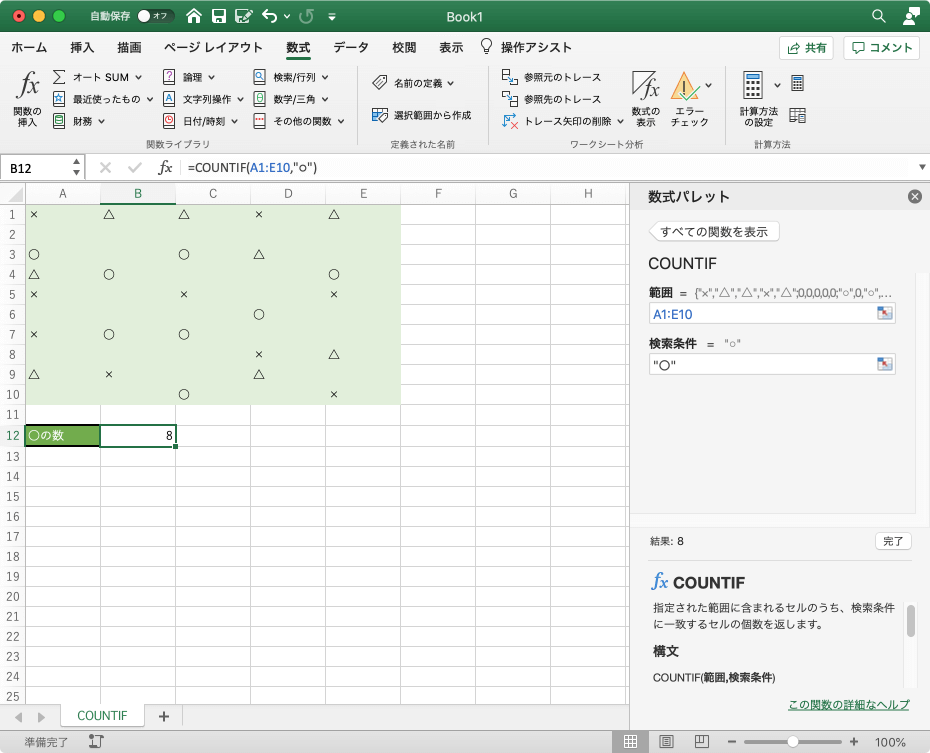Click range selector icon for 検索条件 field
Viewport: 930px width, 753px height.
click(x=884, y=363)
